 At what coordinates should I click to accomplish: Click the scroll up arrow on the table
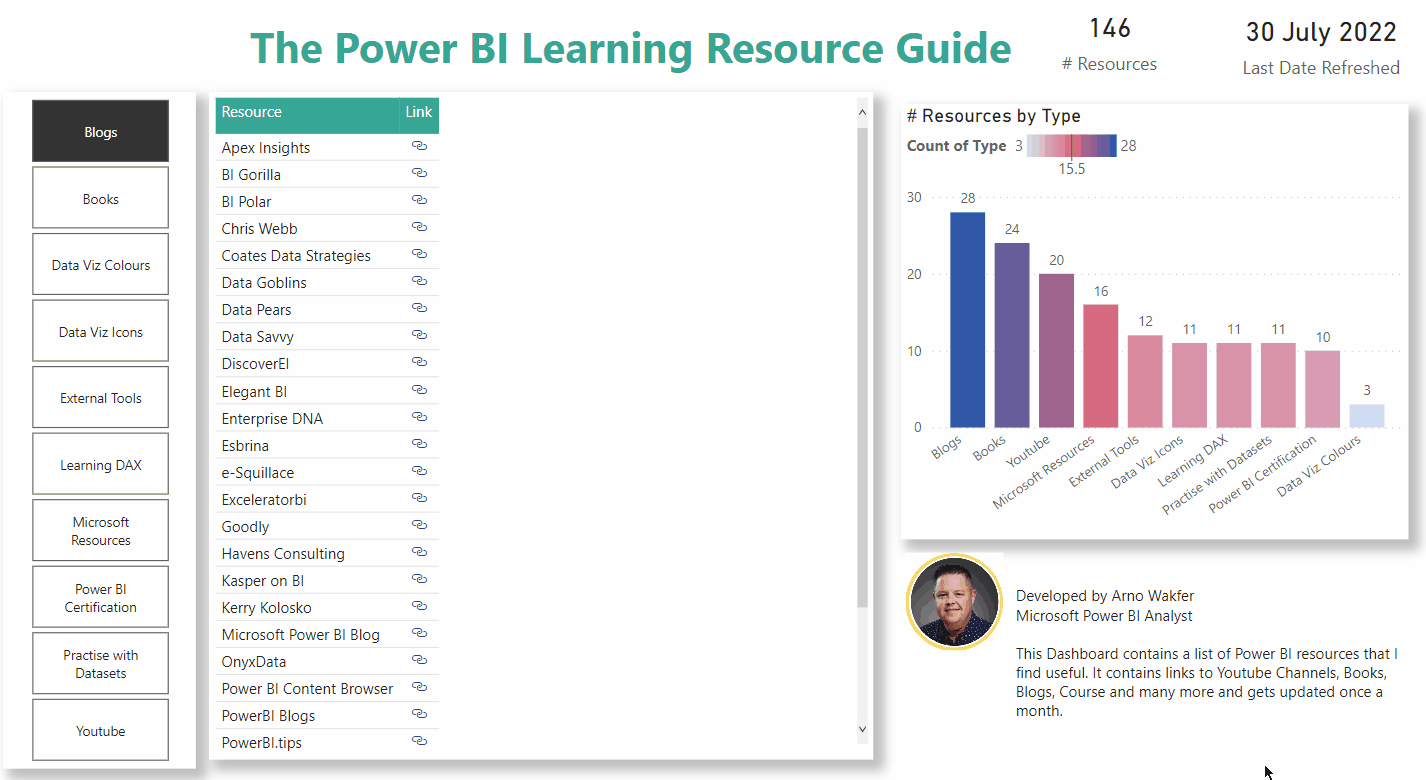tap(863, 104)
